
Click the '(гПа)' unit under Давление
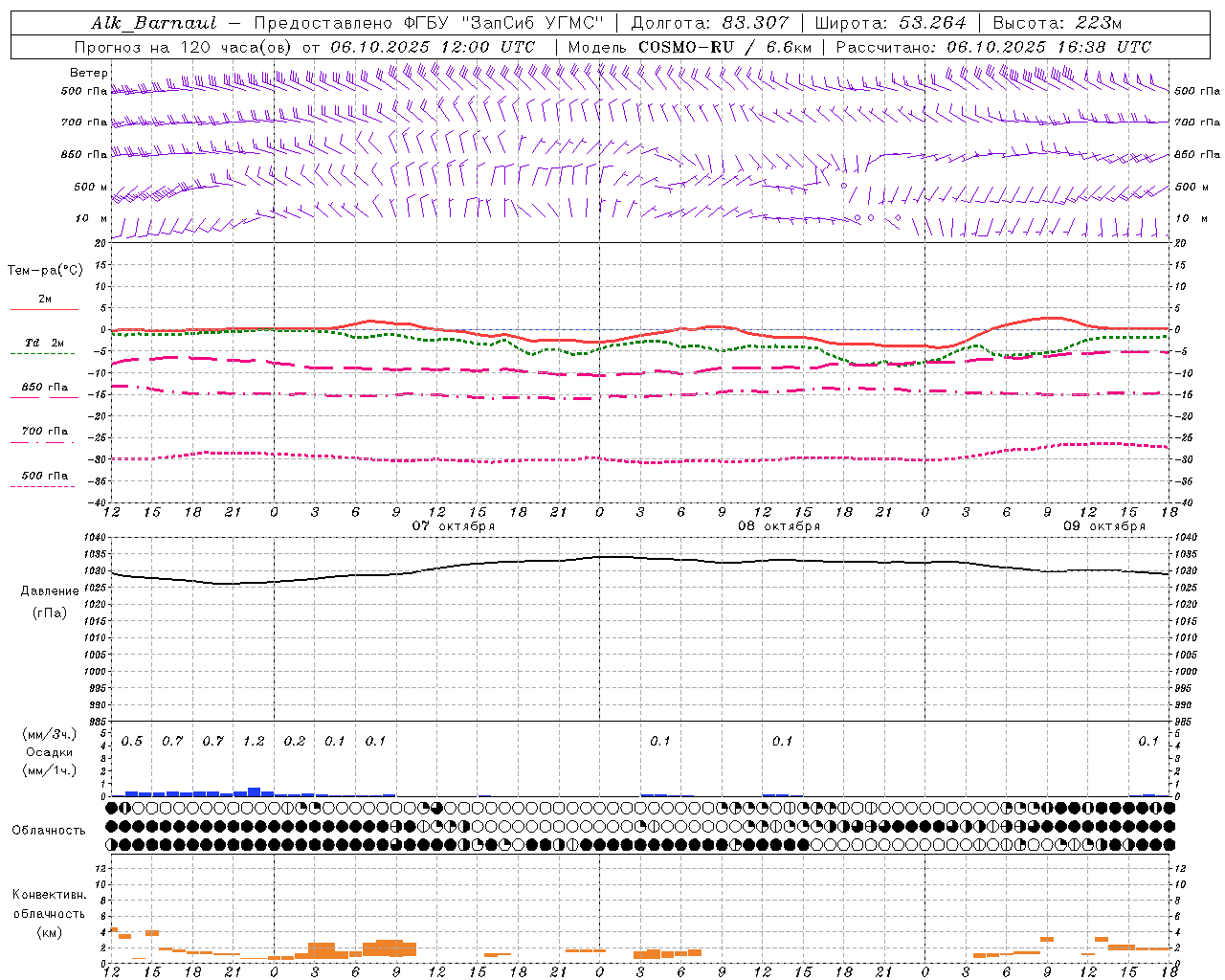(x=50, y=613)
